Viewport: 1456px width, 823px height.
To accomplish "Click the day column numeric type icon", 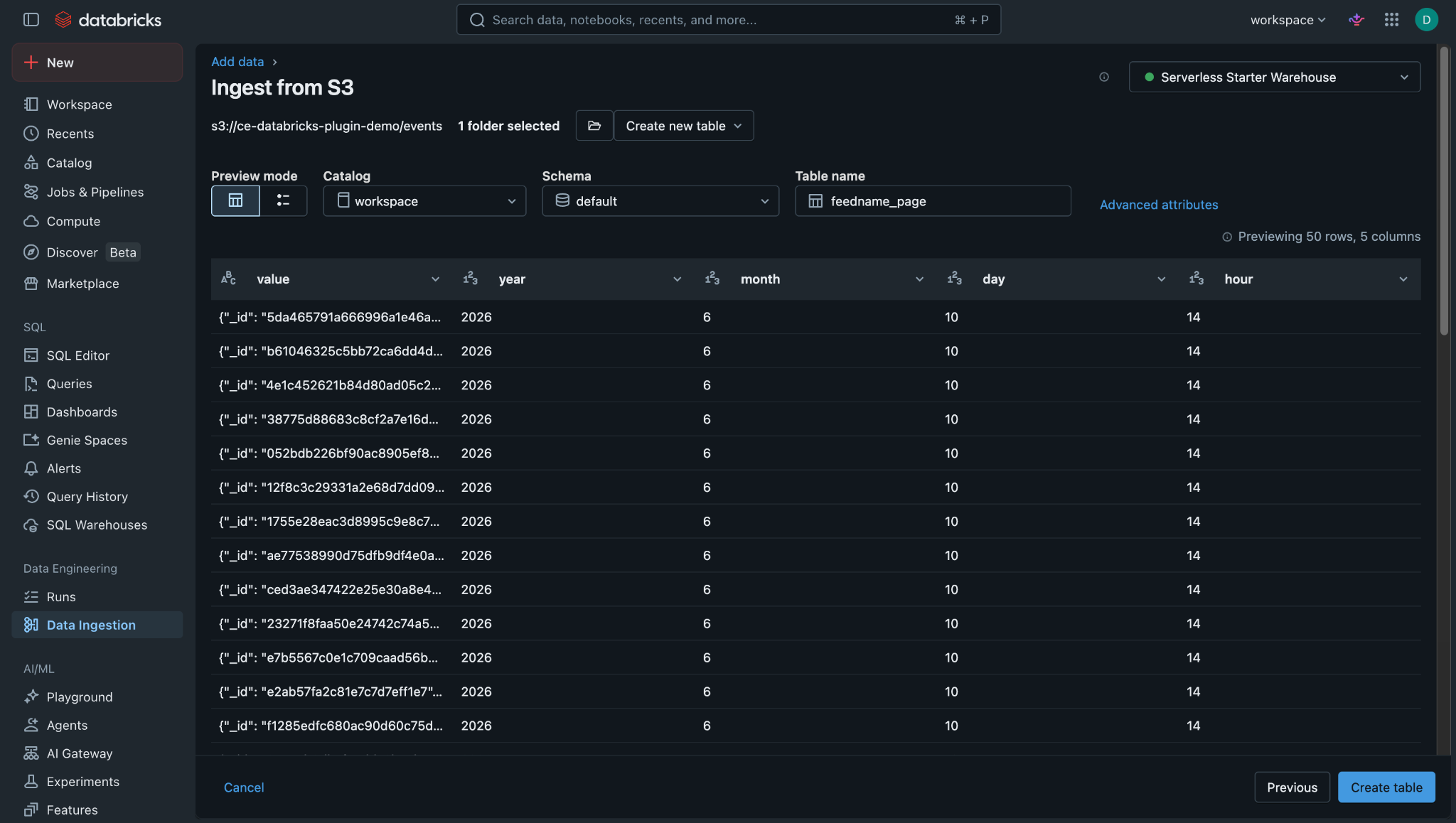I will pos(954,279).
